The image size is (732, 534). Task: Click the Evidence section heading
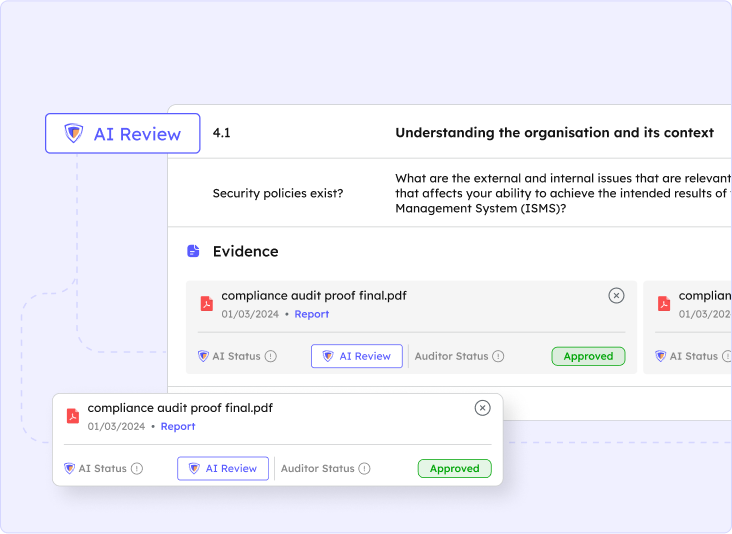pos(246,252)
